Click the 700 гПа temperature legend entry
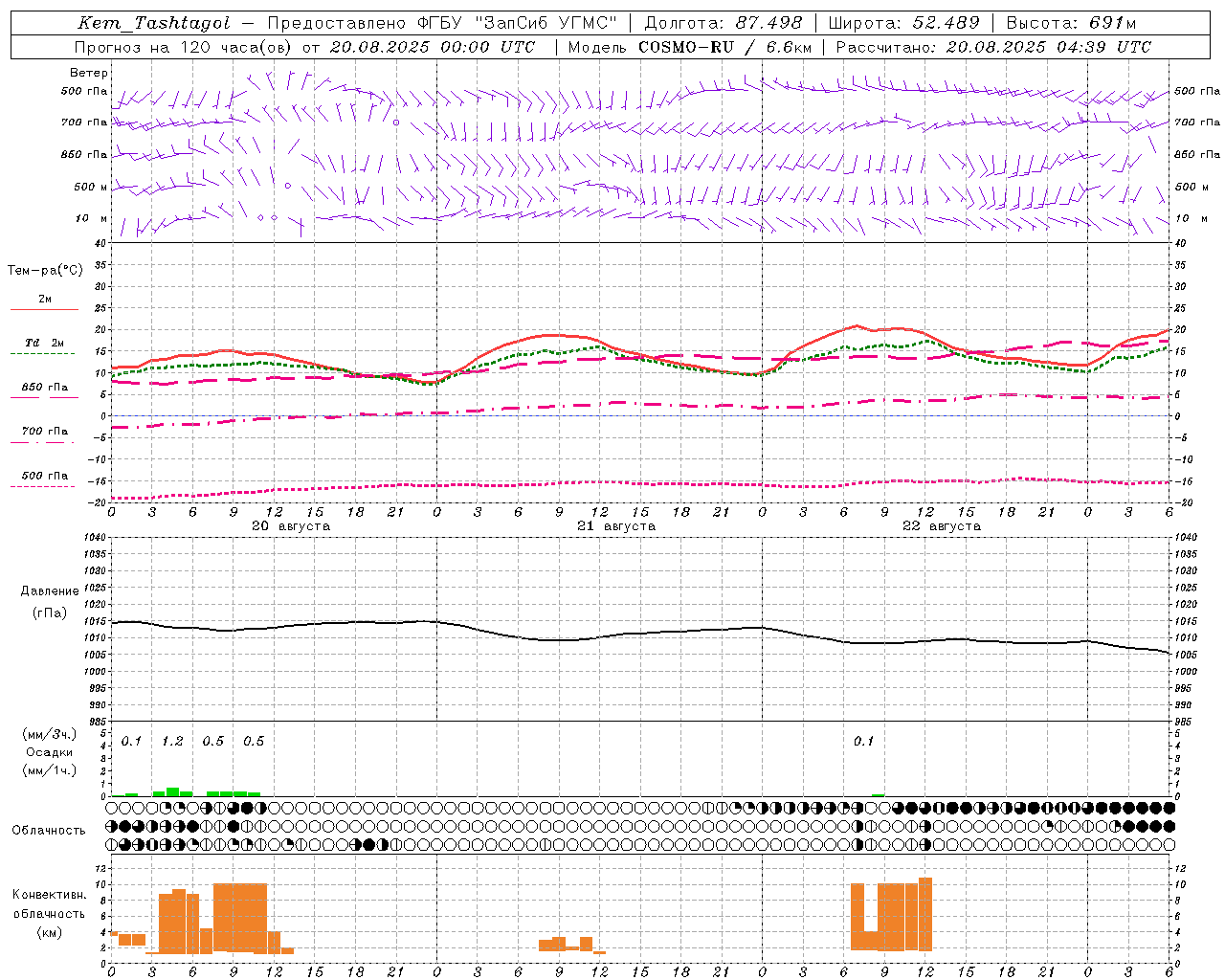Image resolution: width=1225 pixels, height=980 pixels. click(x=44, y=432)
